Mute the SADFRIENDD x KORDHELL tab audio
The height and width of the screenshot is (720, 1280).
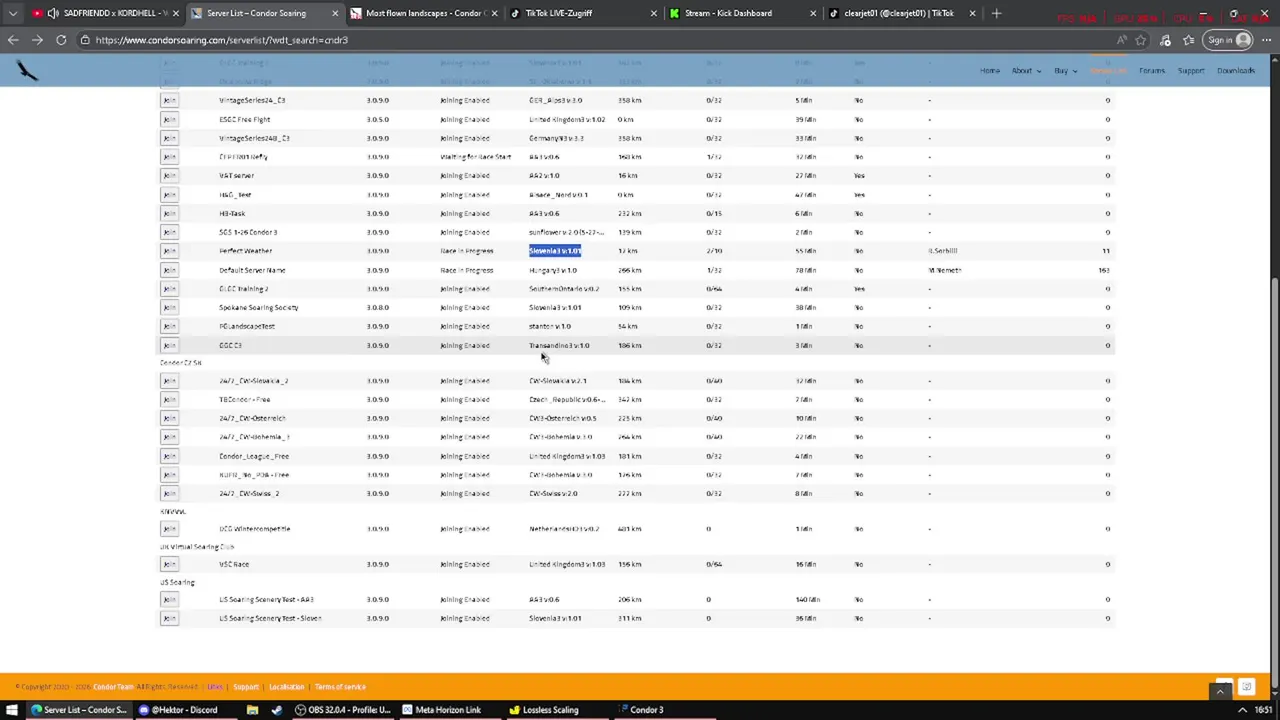click(x=52, y=13)
